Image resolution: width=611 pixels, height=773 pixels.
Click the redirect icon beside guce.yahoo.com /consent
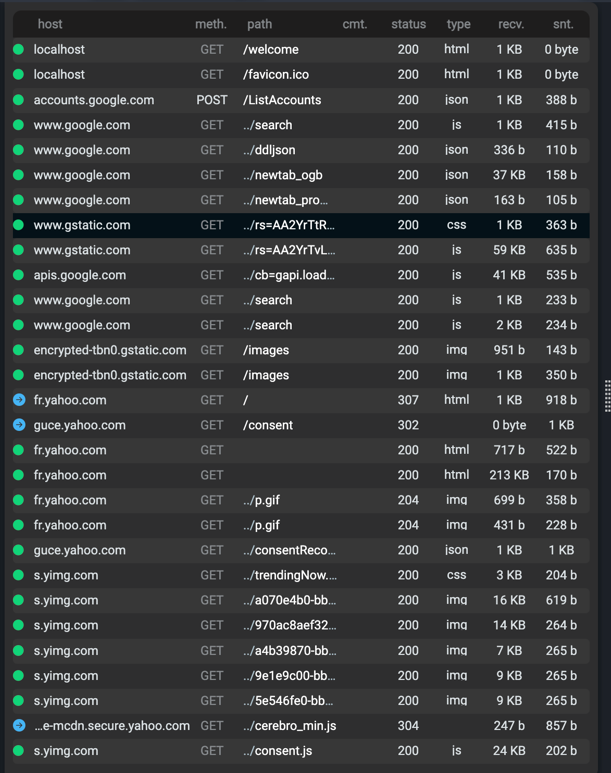click(x=19, y=425)
